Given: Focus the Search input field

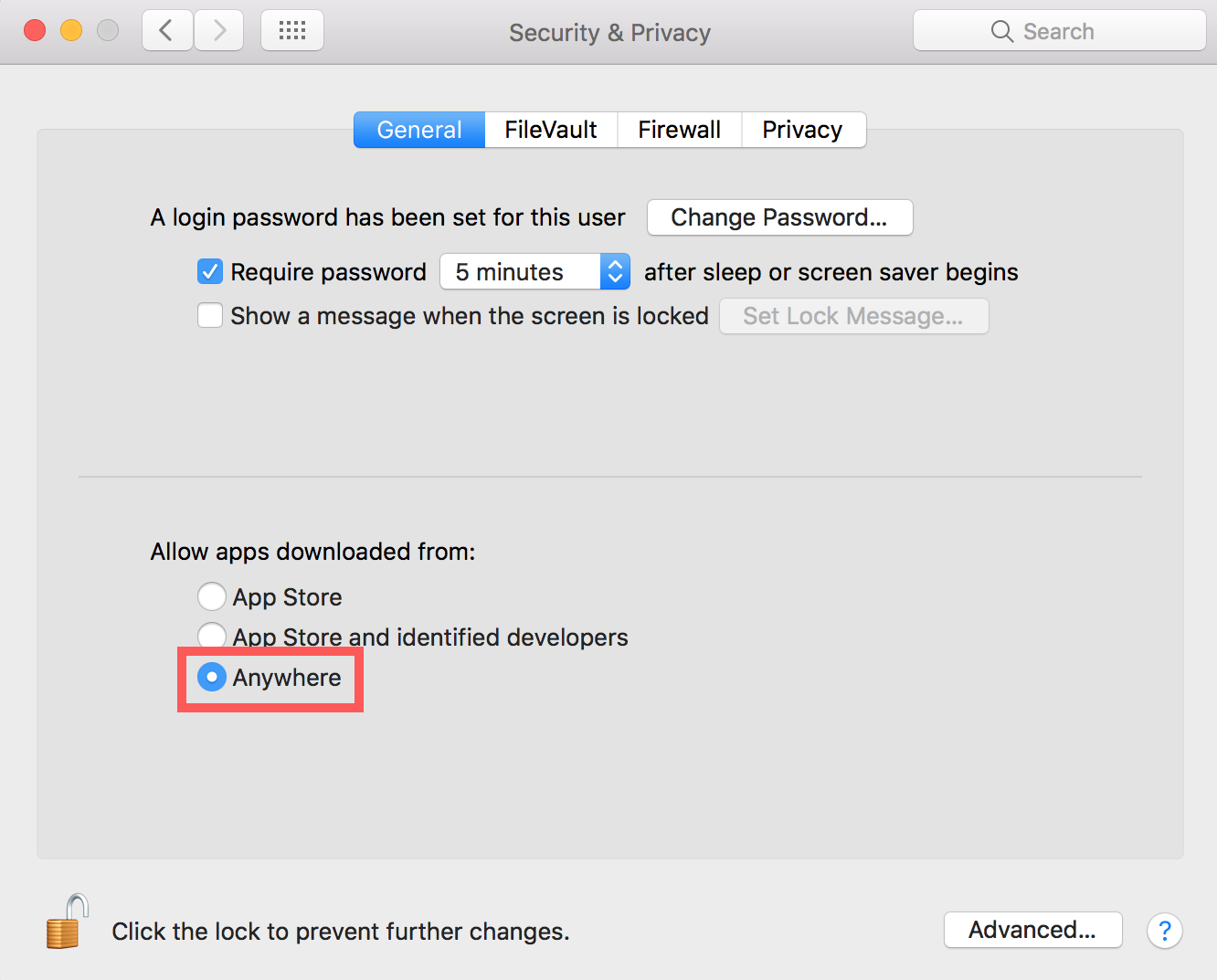Looking at the screenshot, I should click(x=1060, y=31).
